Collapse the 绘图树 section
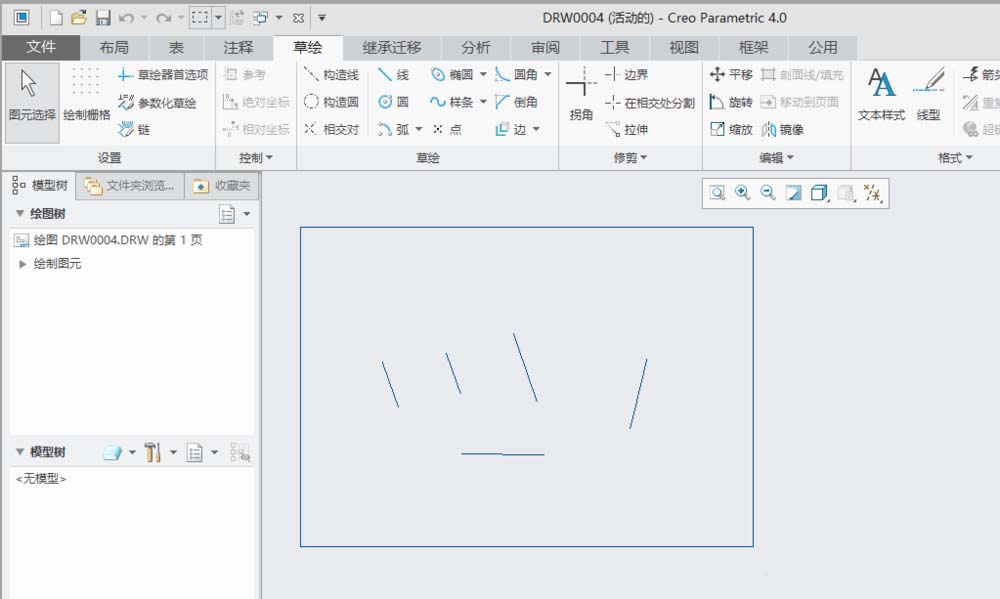 click(20, 213)
